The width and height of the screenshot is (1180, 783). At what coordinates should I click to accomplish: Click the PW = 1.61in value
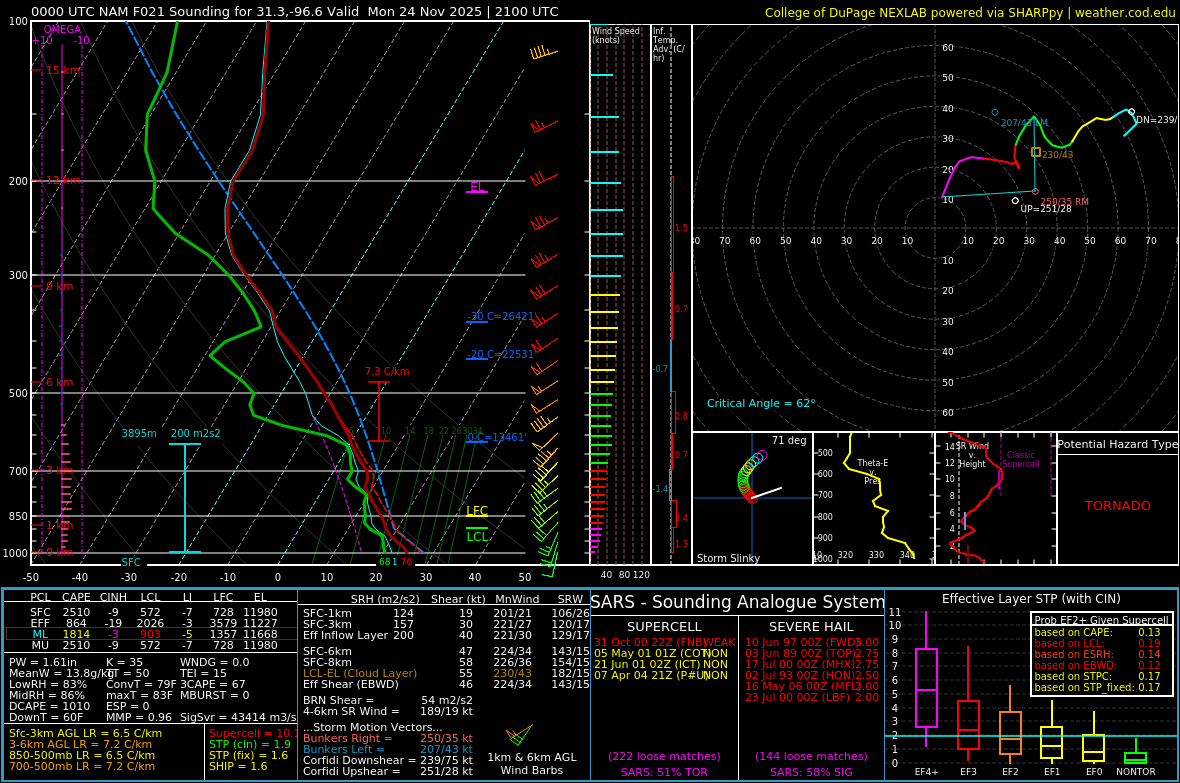pyautogui.click(x=43, y=663)
